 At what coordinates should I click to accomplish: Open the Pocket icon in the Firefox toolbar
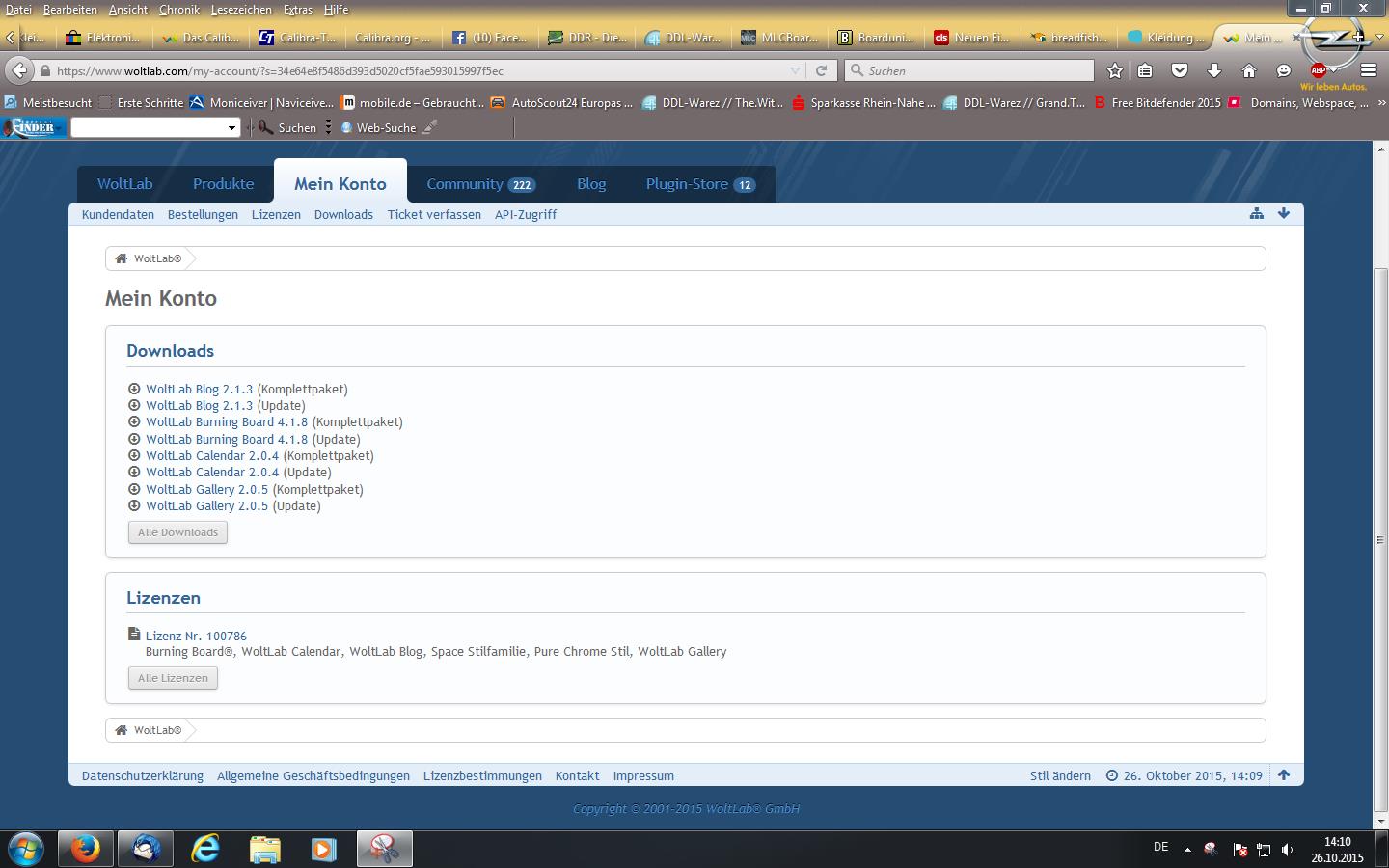pyautogui.click(x=1179, y=70)
